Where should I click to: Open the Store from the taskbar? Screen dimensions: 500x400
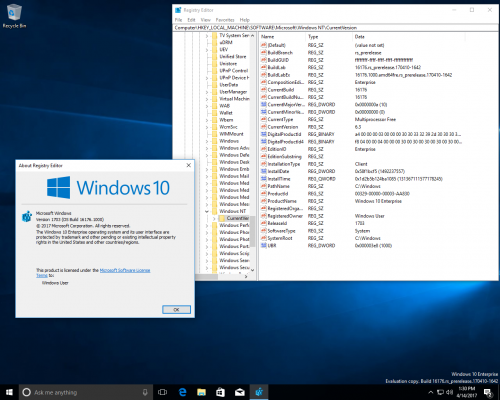coord(220,392)
